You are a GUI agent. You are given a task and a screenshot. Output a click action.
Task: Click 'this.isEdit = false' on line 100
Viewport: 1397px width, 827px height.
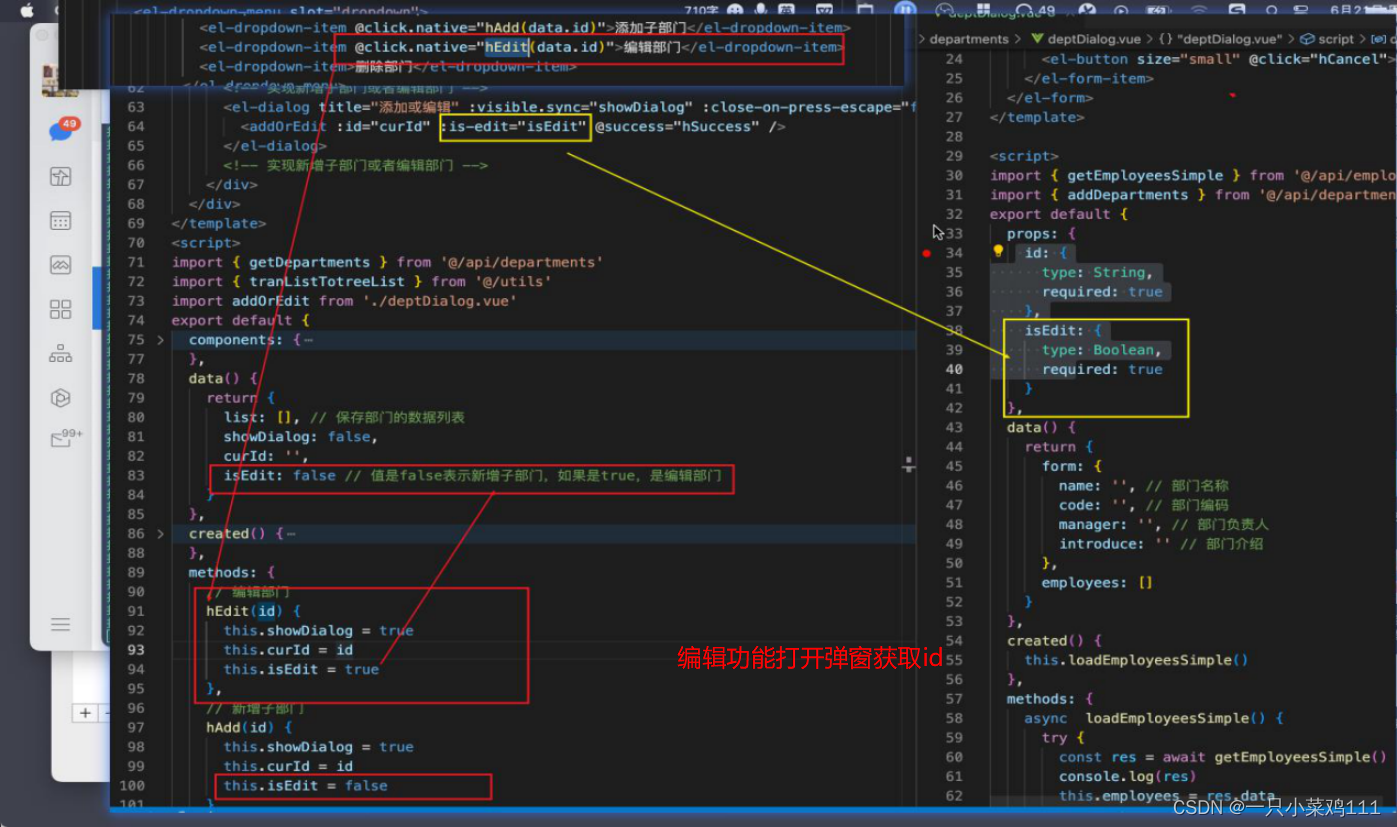tap(305, 786)
